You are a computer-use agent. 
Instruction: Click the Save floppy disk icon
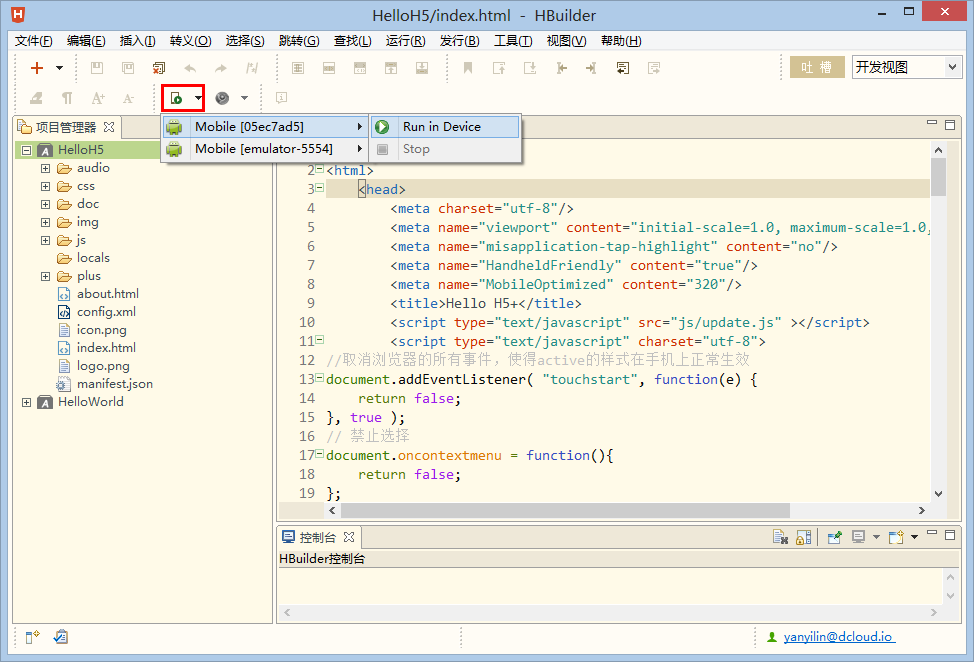click(x=97, y=68)
